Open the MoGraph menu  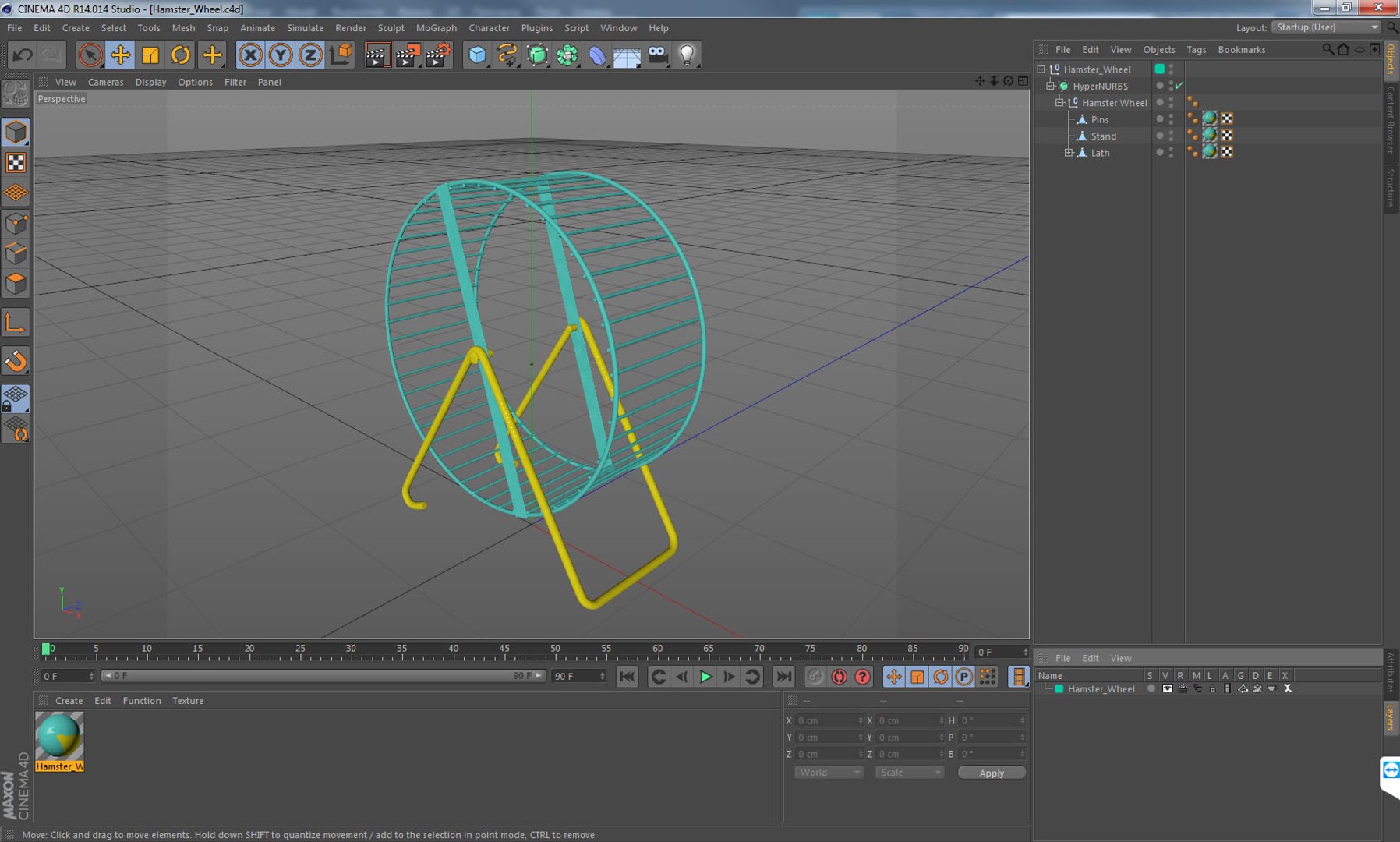point(437,28)
